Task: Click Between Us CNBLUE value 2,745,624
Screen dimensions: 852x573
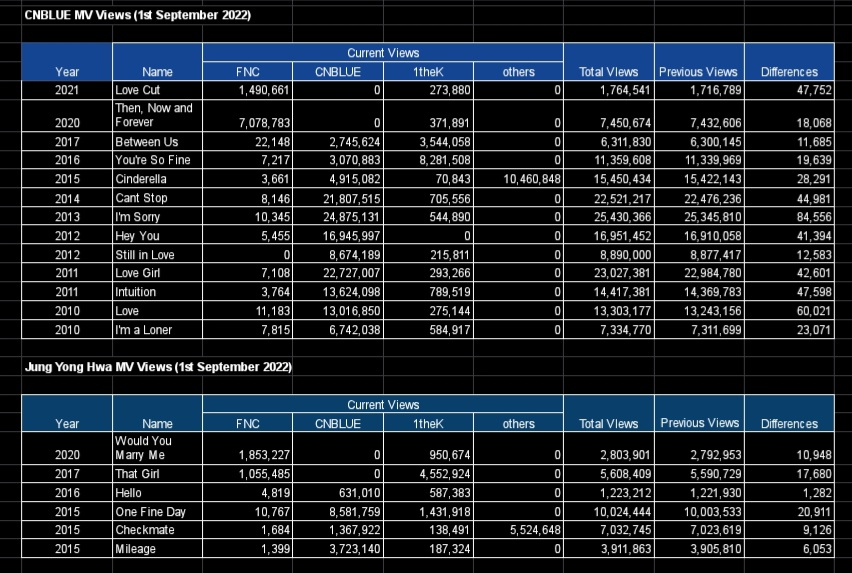Action: click(338, 142)
